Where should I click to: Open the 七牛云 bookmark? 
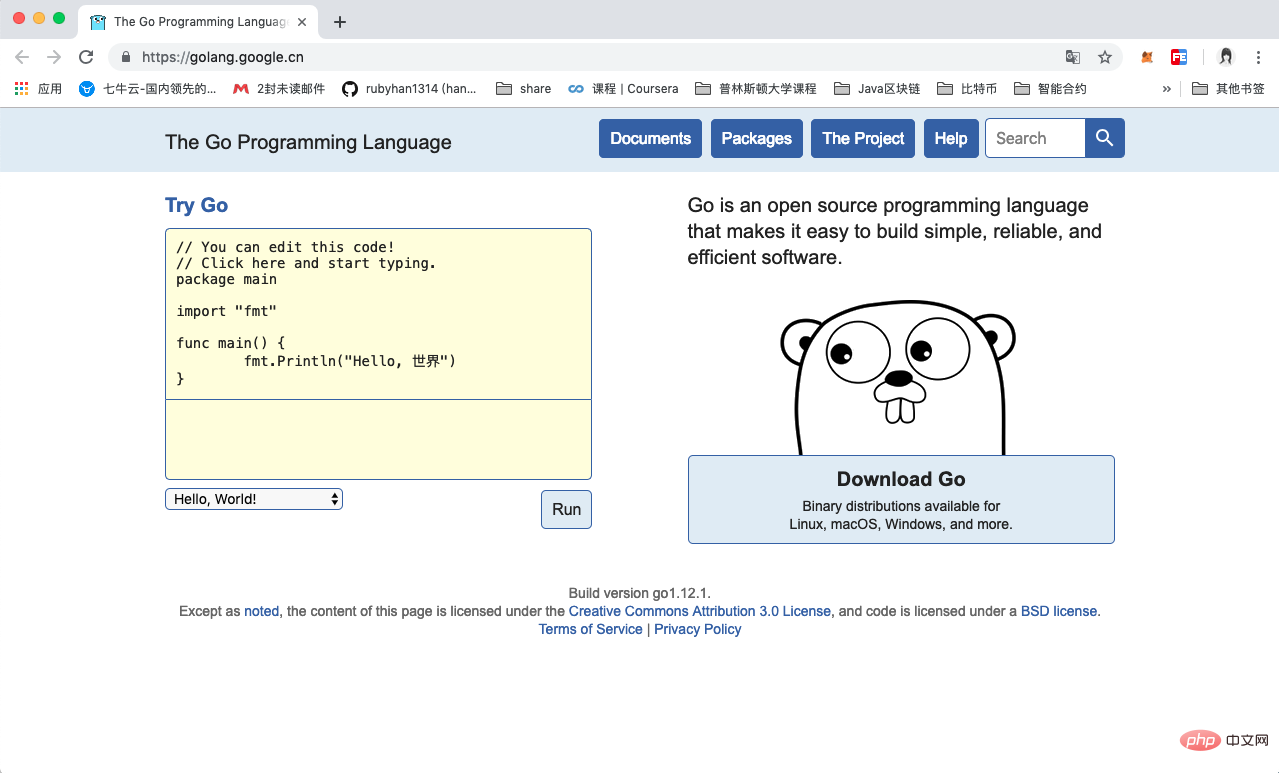click(148, 89)
